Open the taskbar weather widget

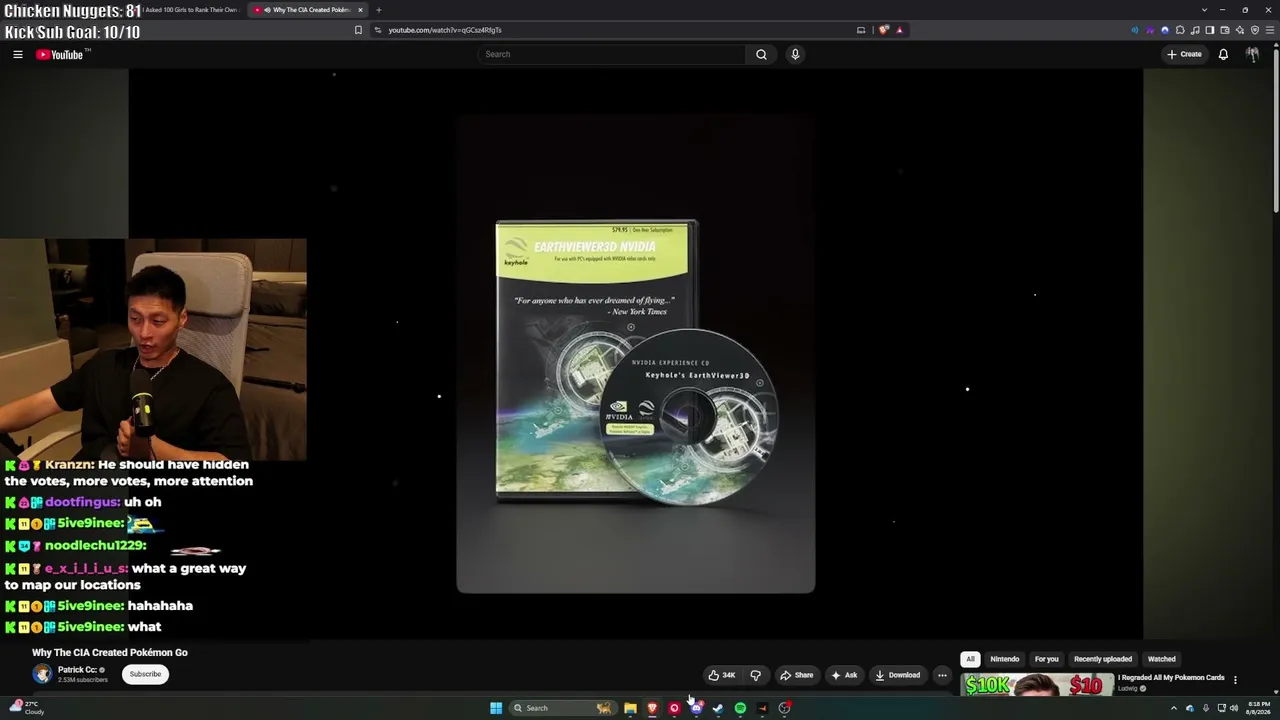pos(27,708)
